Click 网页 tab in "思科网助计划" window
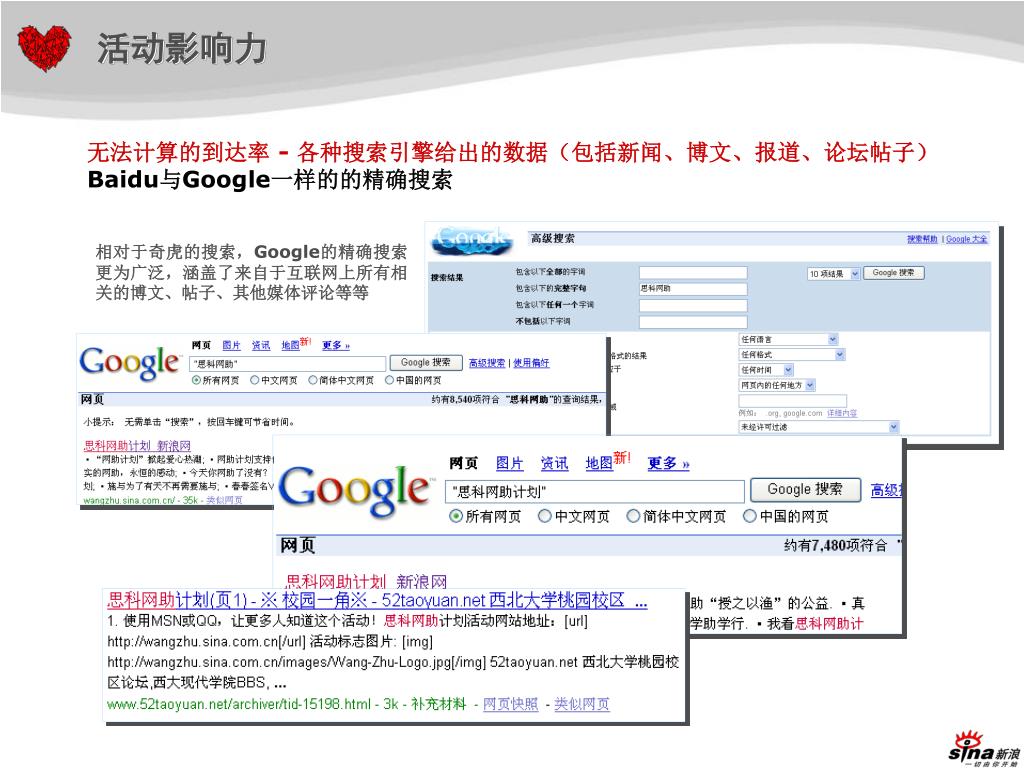Screen dimensions: 1024x768 463,464
